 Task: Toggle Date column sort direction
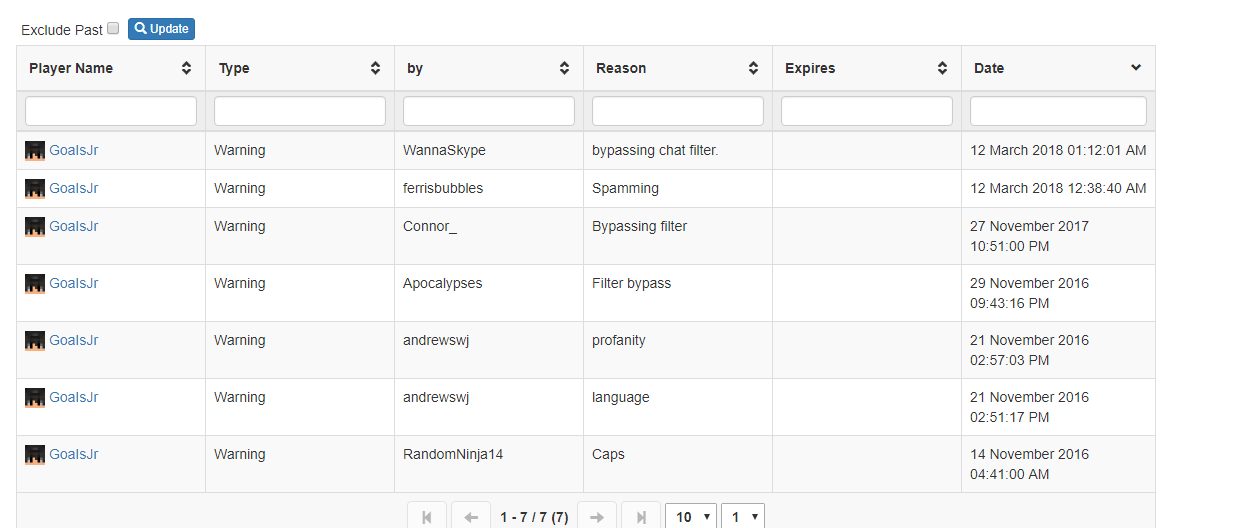(1136, 68)
